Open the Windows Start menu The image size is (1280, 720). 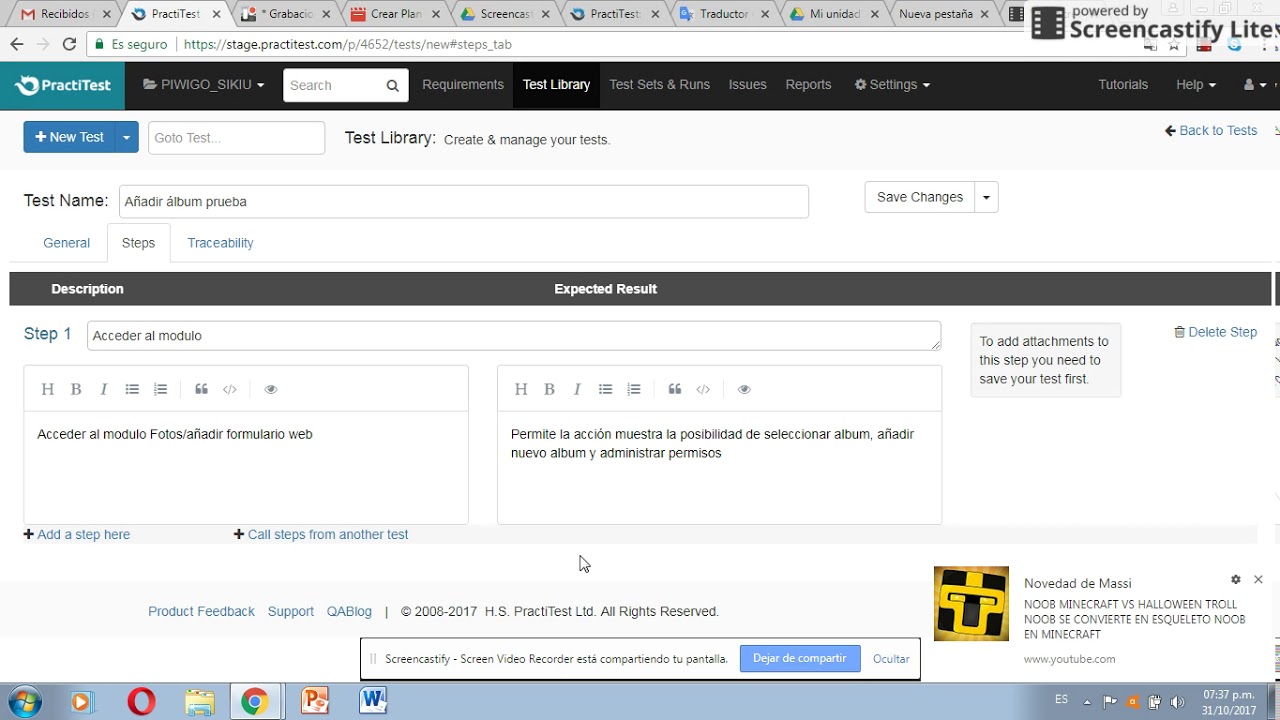(x=23, y=701)
